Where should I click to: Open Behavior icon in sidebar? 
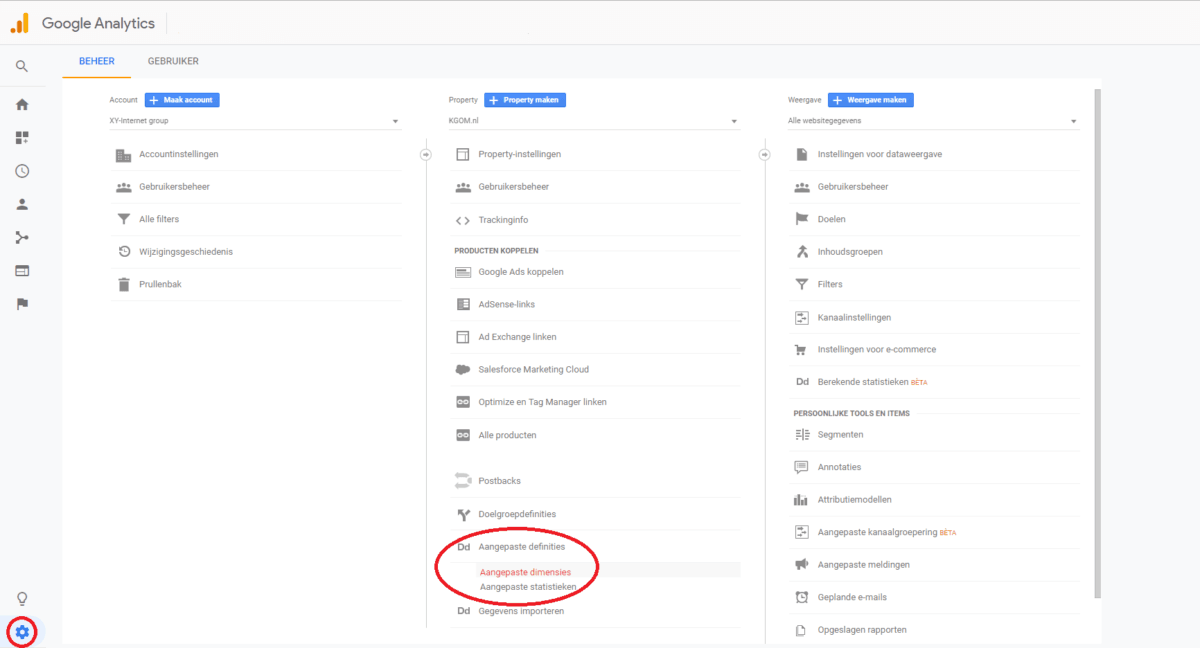point(22,271)
